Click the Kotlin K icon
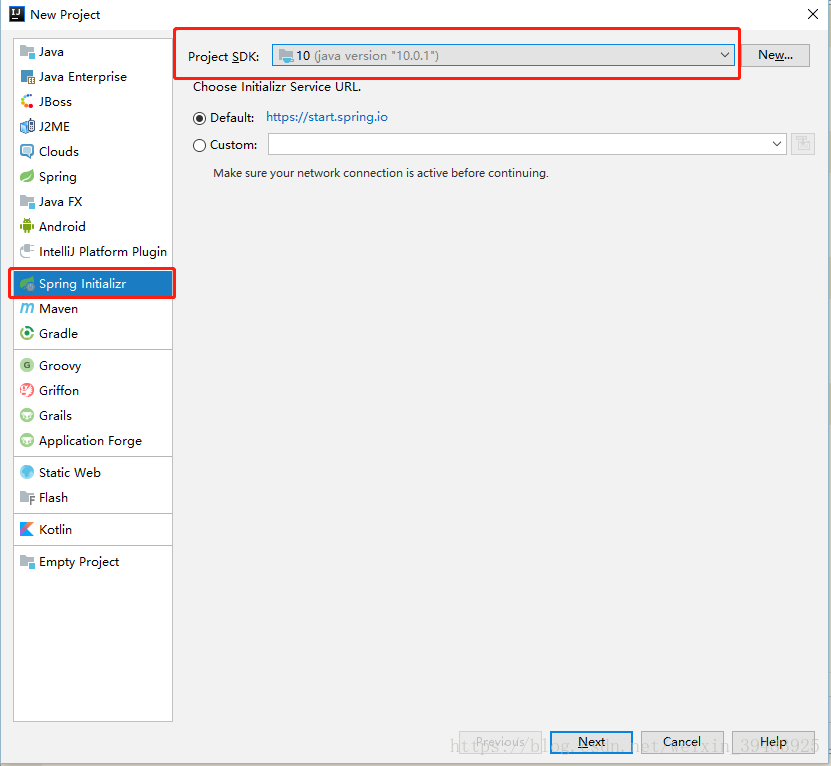The image size is (831, 766). [x=27, y=529]
